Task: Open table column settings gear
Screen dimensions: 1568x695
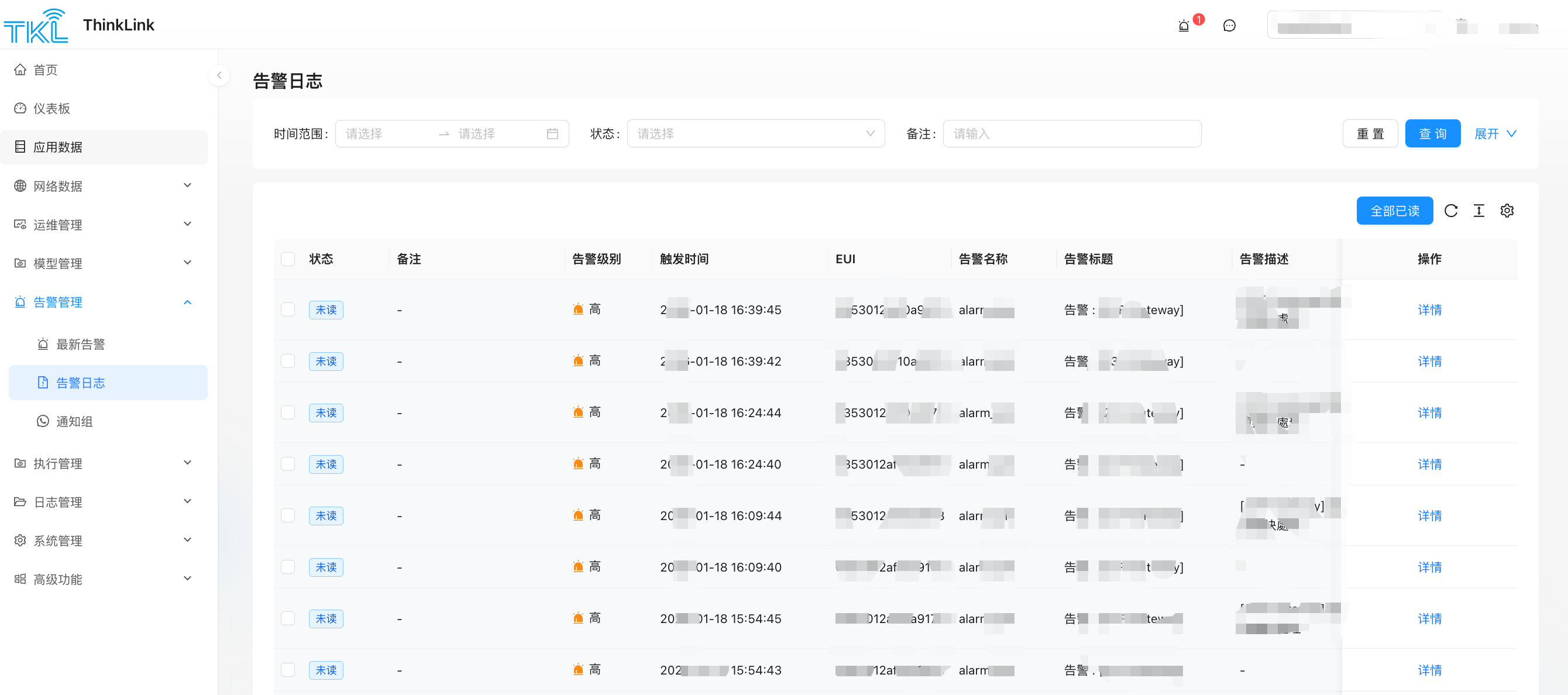Action: tap(1507, 211)
